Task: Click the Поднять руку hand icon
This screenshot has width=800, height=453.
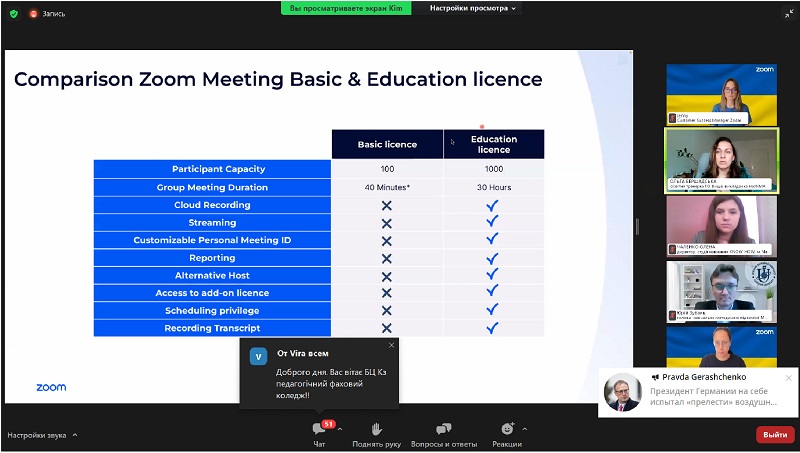Action: [377, 429]
